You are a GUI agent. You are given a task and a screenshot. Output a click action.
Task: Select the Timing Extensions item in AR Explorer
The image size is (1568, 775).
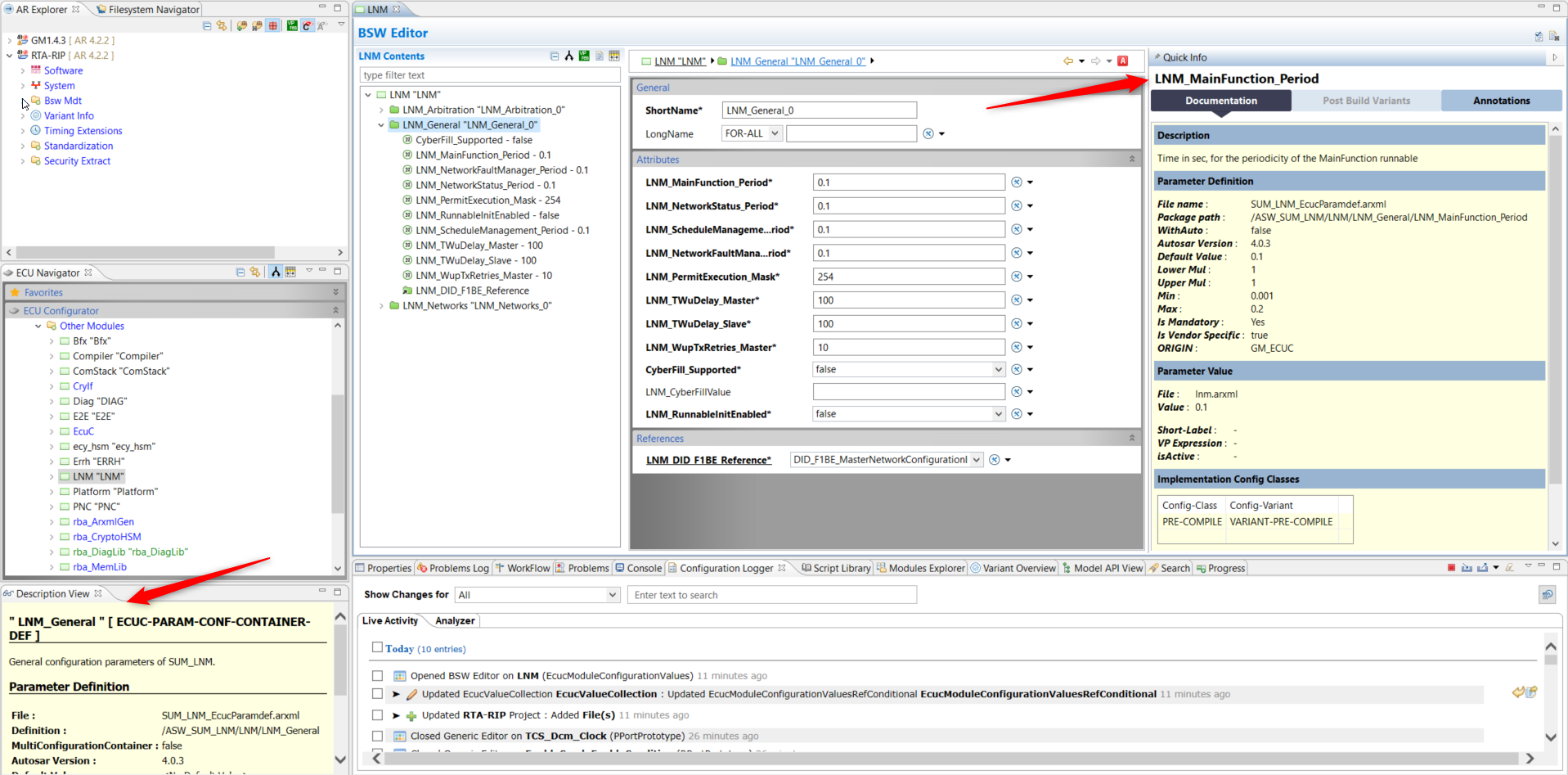pyautogui.click(x=83, y=131)
